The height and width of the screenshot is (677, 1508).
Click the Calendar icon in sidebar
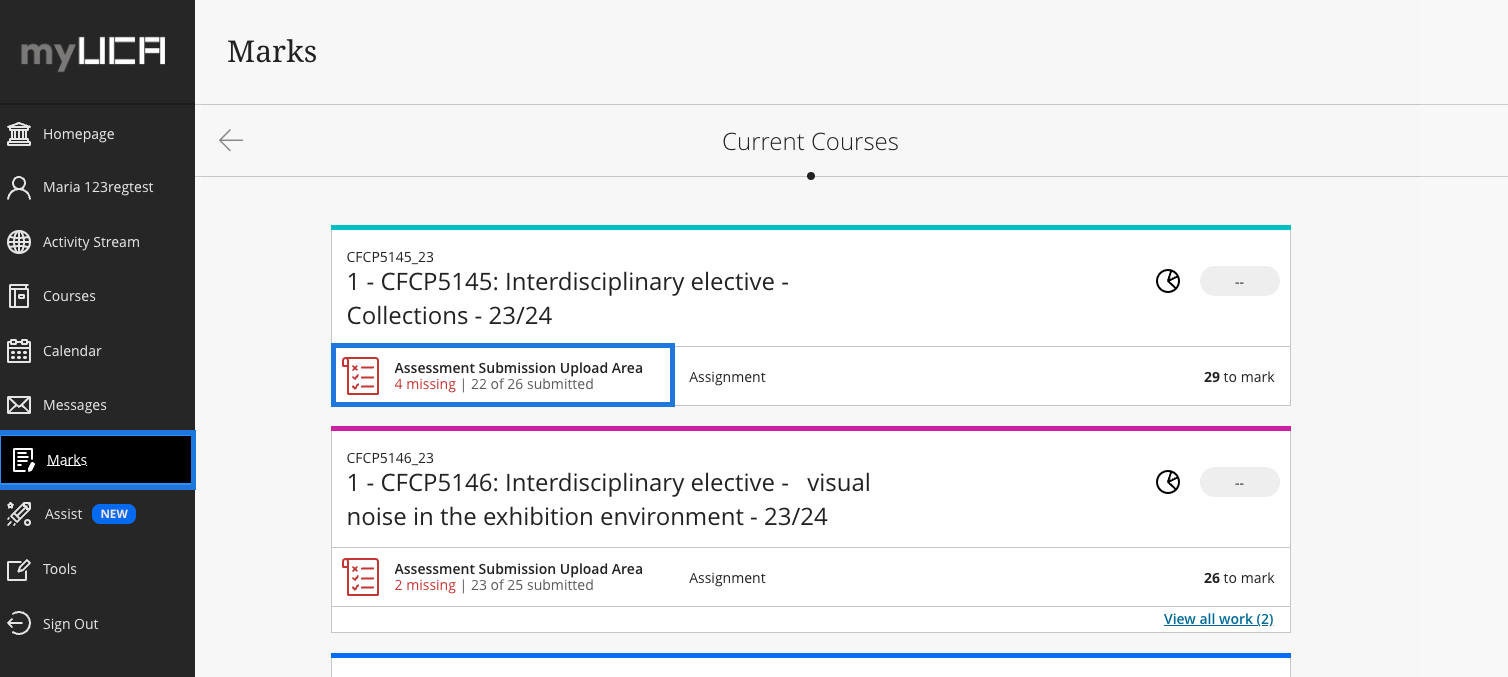pyautogui.click(x=19, y=351)
